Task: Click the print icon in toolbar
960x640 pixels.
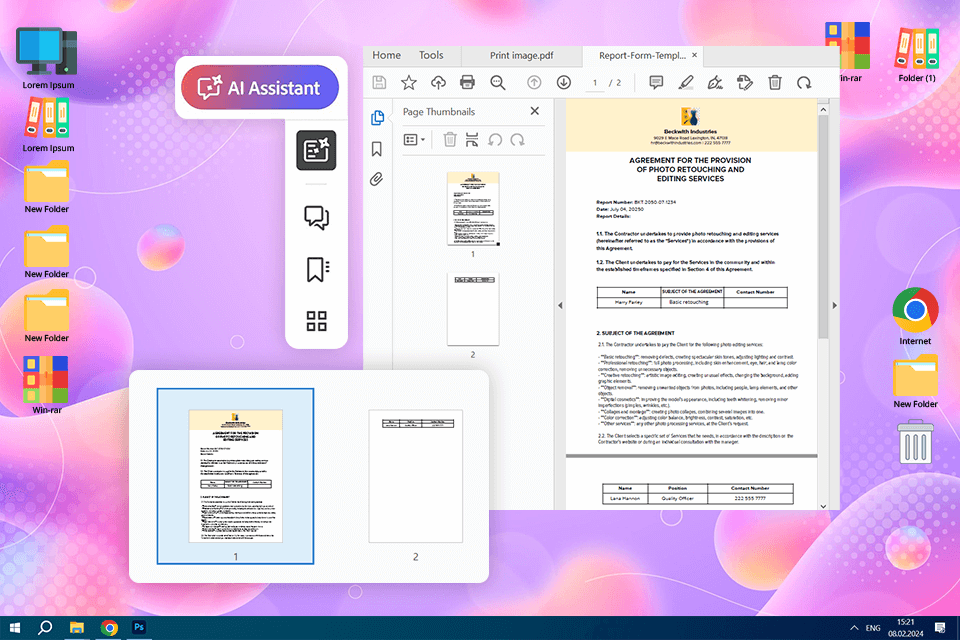Action: coord(467,83)
